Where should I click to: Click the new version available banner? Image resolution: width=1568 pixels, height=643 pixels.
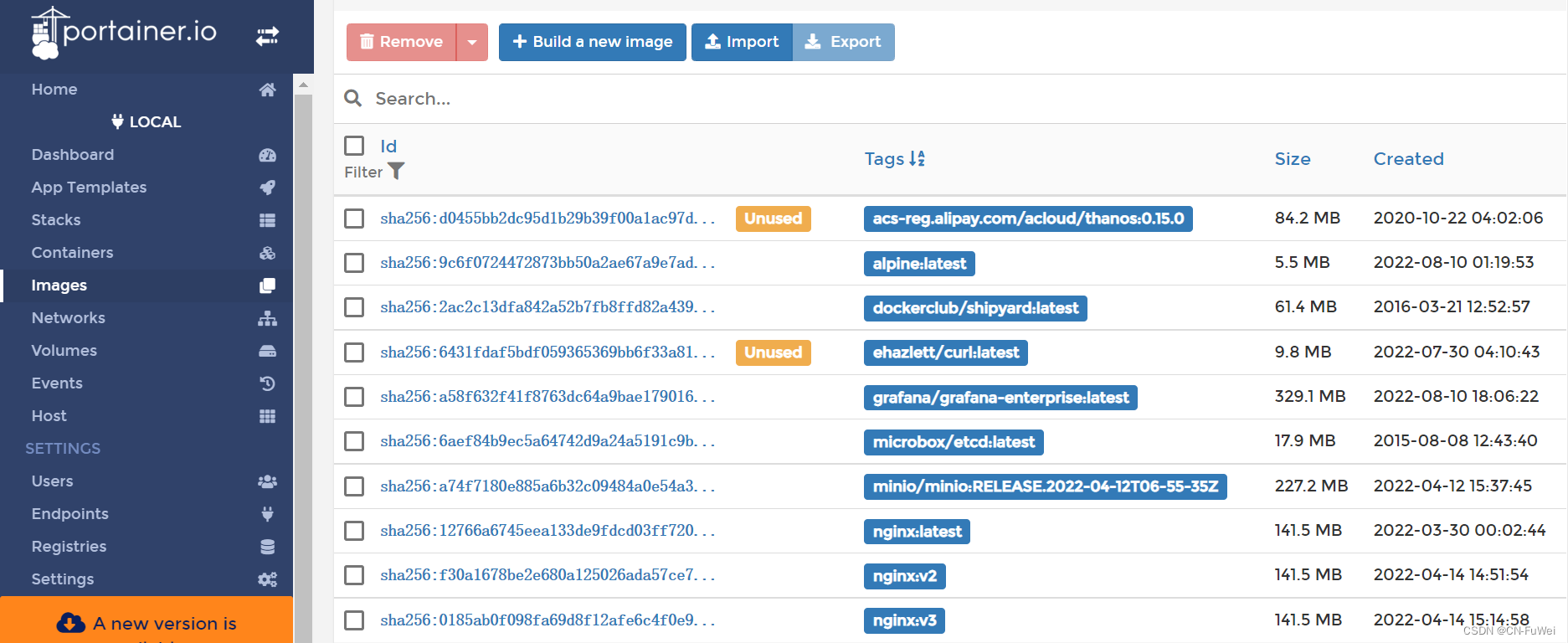147,620
